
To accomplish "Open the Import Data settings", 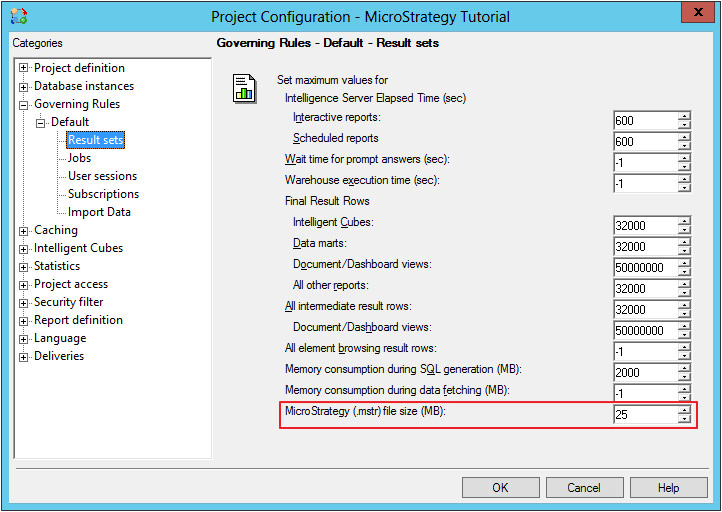I will pyautogui.click(x=99, y=212).
